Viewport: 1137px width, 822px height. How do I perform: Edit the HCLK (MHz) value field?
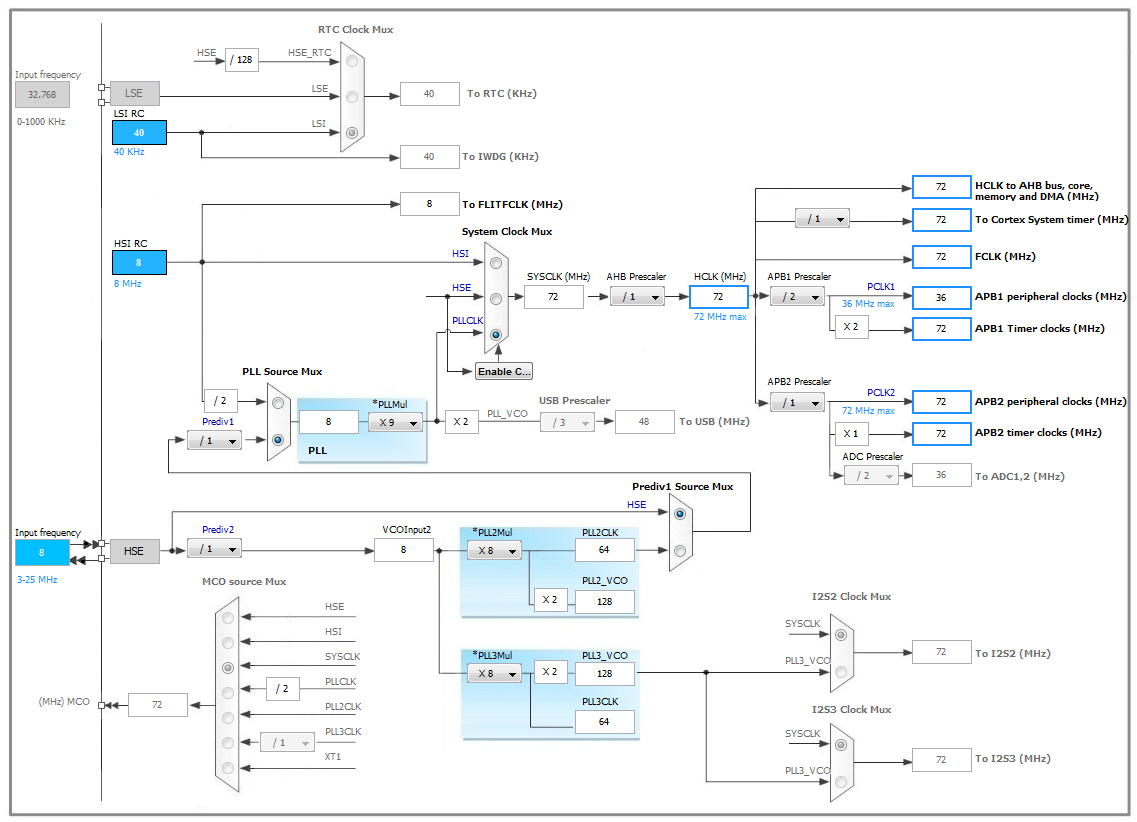719,296
